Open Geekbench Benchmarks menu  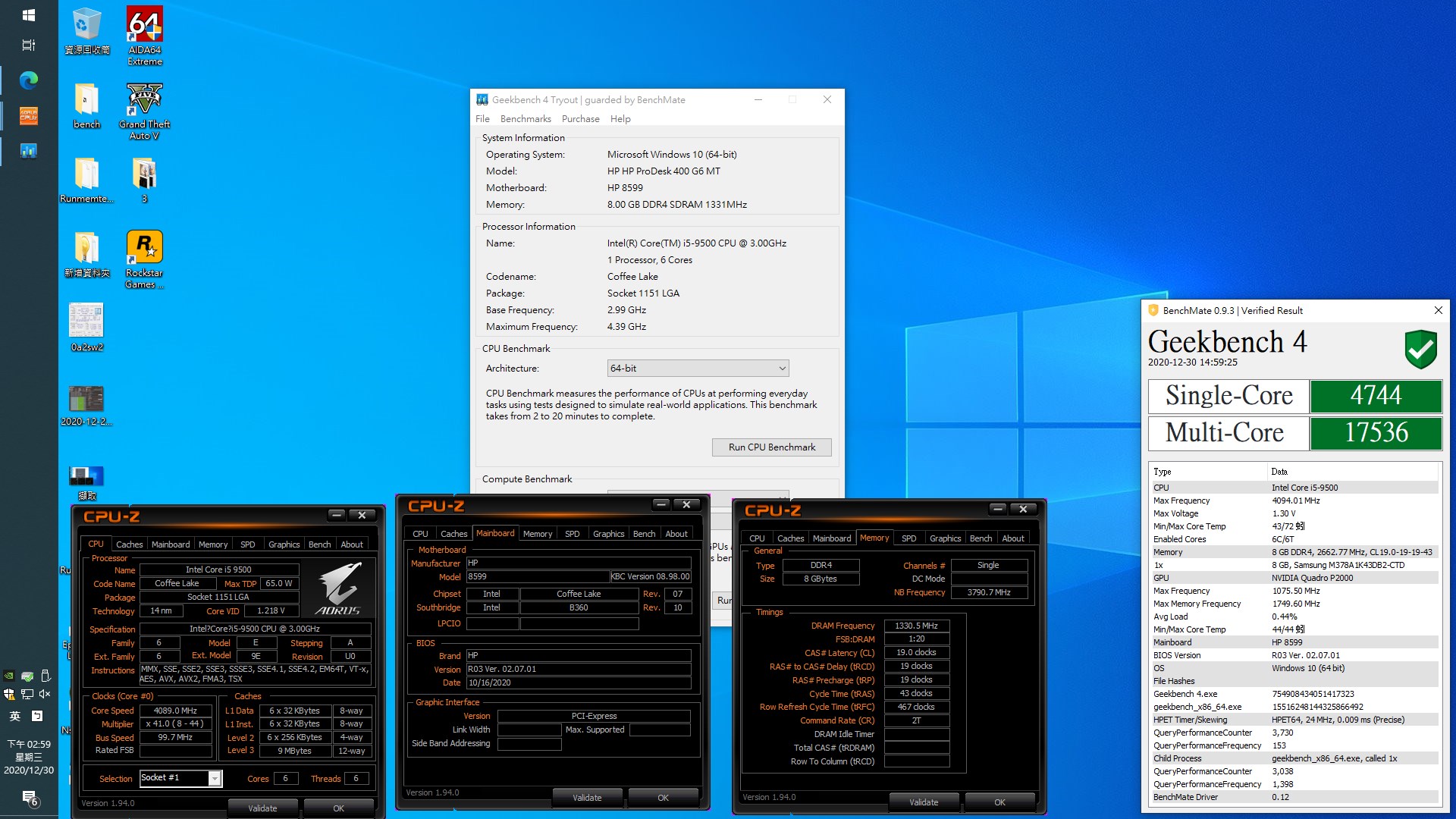point(526,119)
